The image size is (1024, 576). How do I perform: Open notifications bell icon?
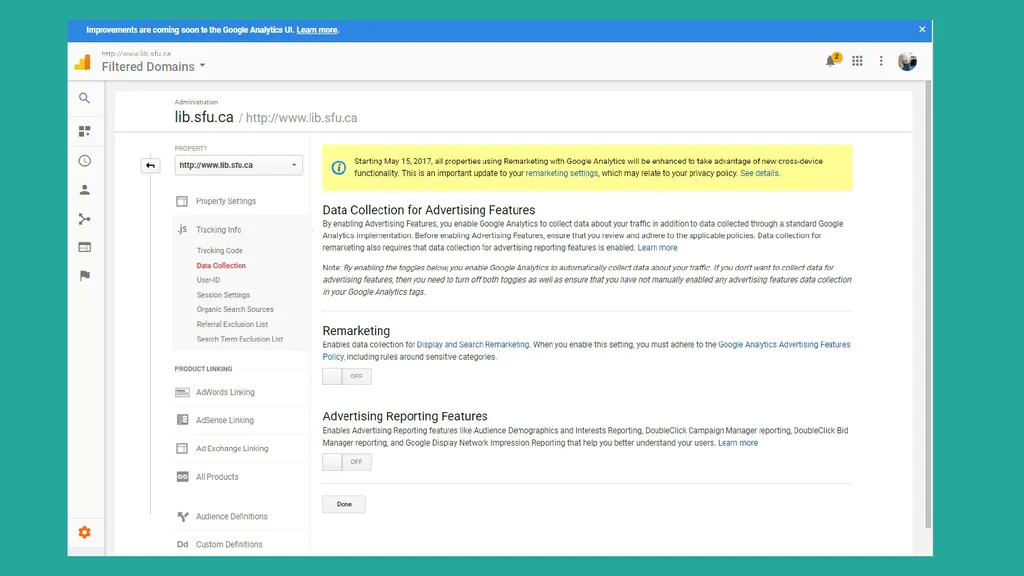tap(831, 61)
